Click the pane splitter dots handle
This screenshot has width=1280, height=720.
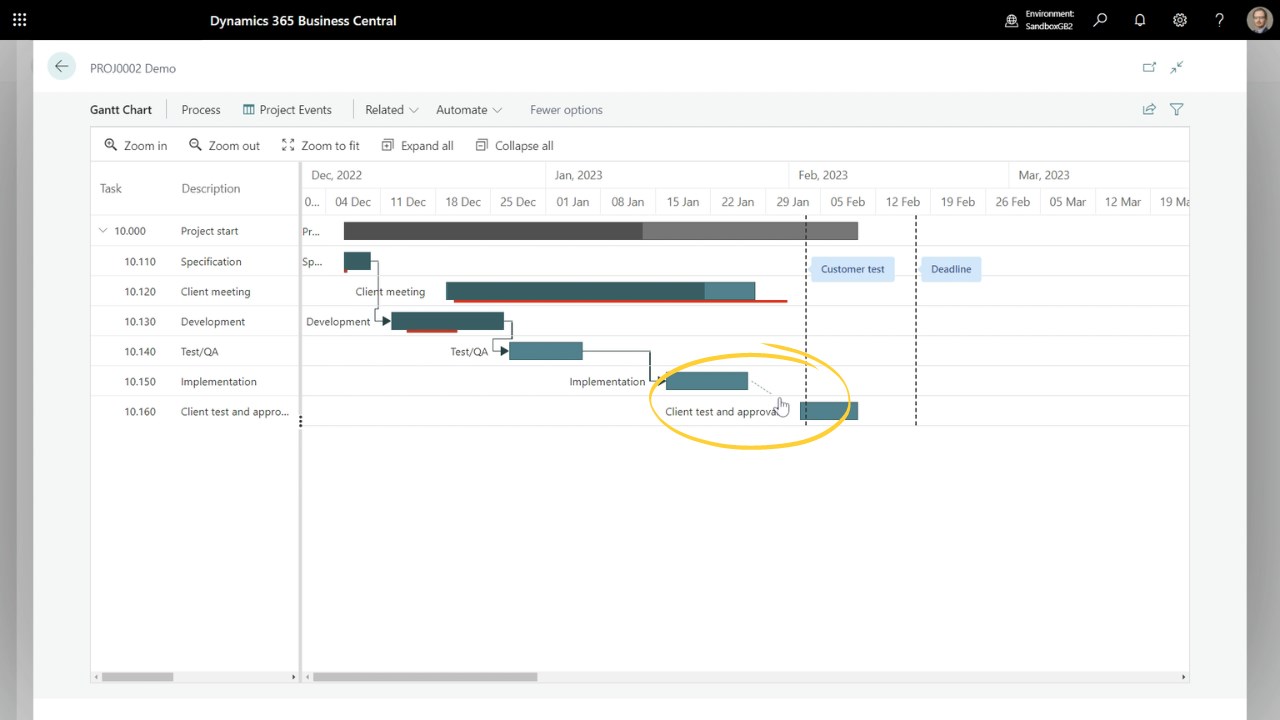300,421
